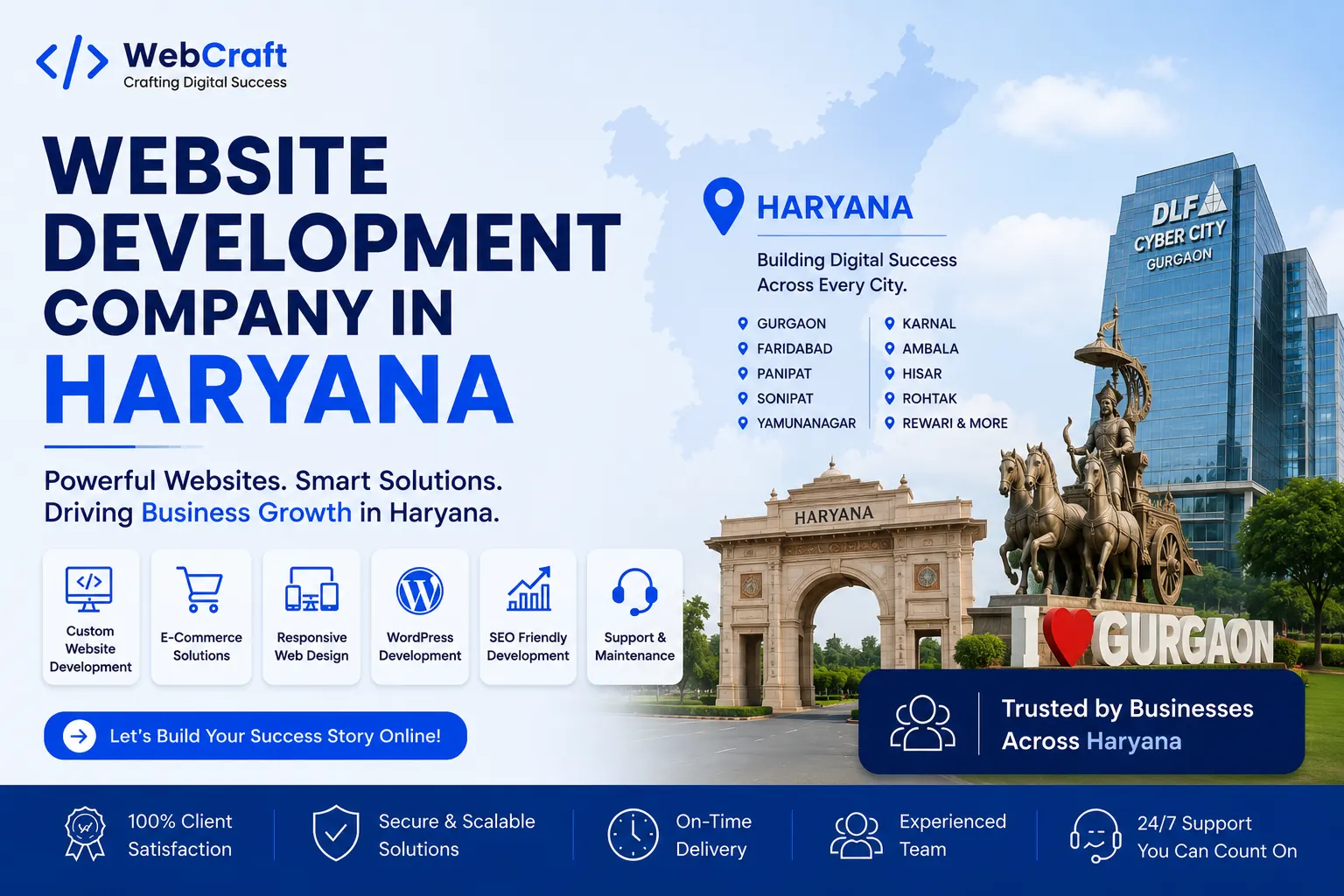This screenshot has width=1344, height=896.
Task: Click the pin icon beside KARNAL
Action: 889,323
